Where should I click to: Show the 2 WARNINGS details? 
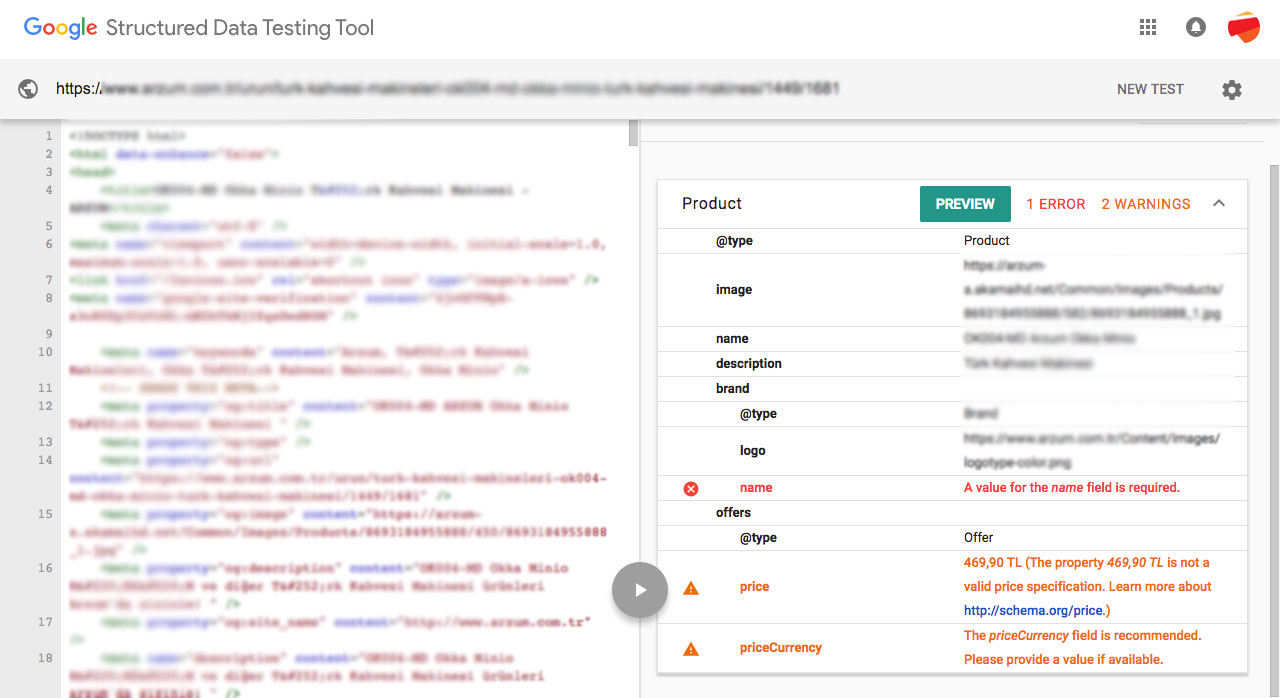point(1146,204)
